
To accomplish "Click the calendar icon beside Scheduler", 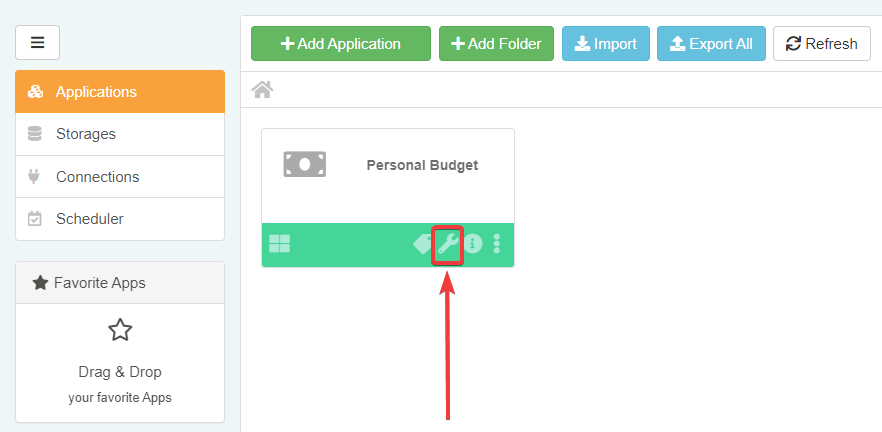I will (35, 219).
